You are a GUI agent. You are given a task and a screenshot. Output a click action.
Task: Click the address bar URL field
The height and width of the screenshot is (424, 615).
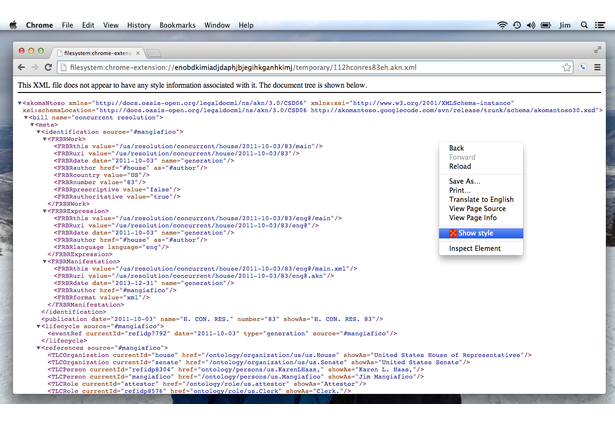[315, 67]
